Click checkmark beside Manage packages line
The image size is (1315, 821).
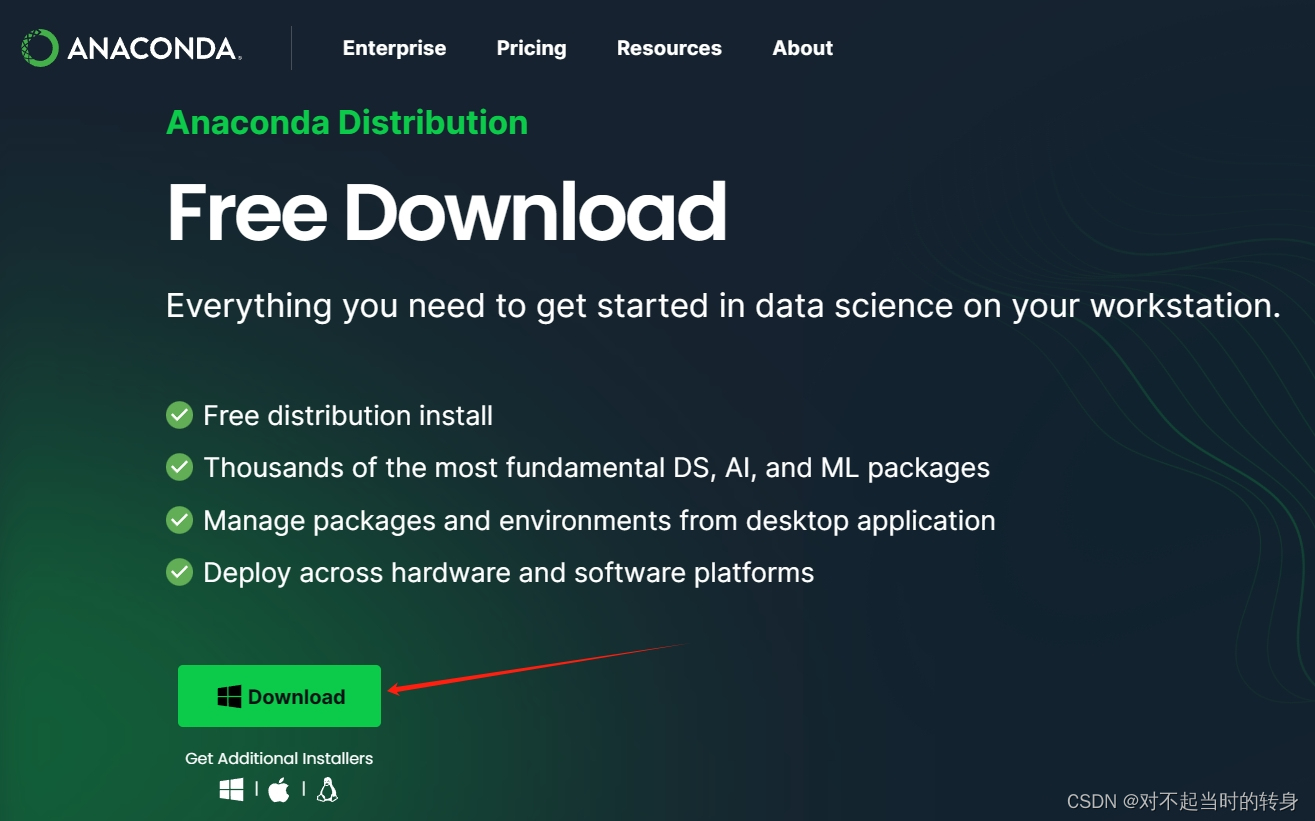tap(179, 520)
